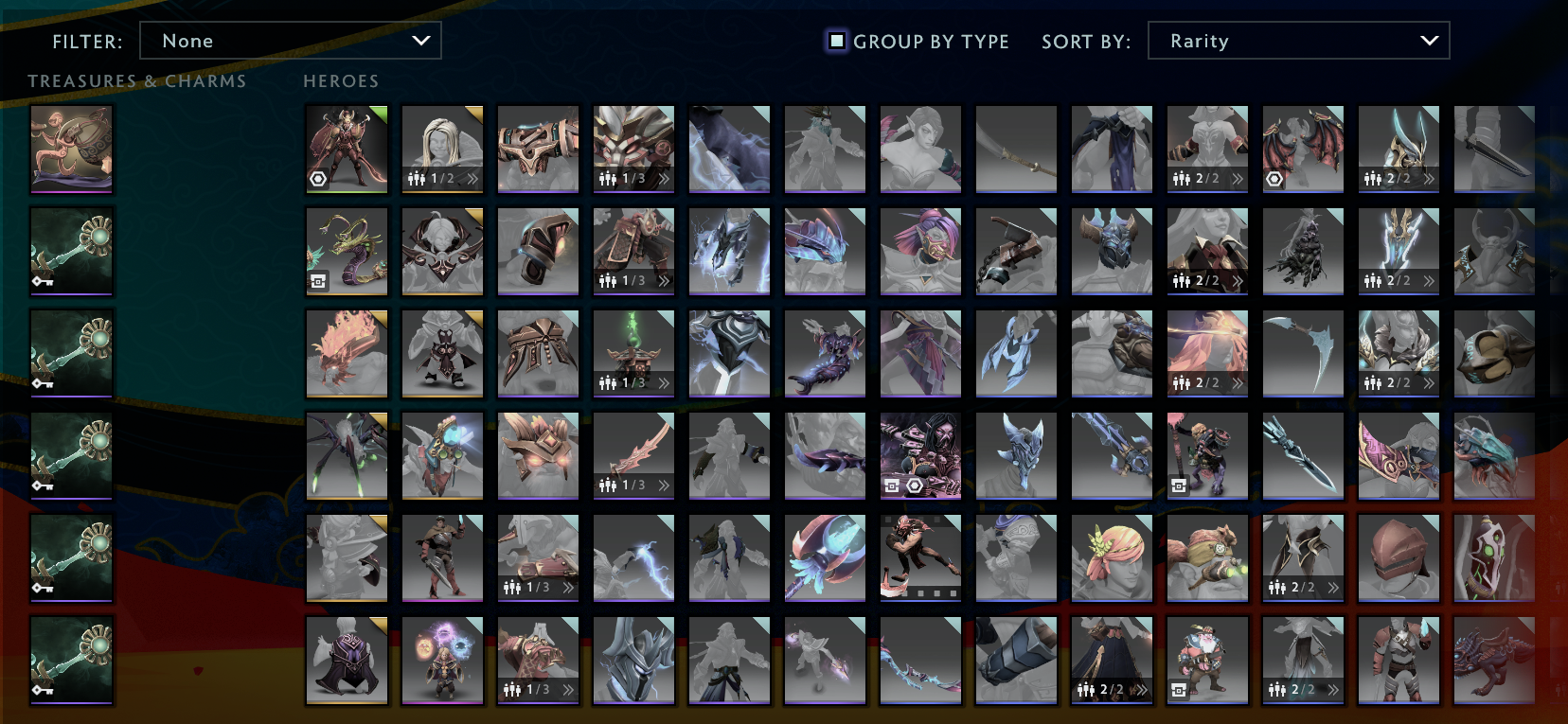The height and width of the screenshot is (724, 1568).
Task: Select the purple cloak item in bottom row
Action: point(347,660)
